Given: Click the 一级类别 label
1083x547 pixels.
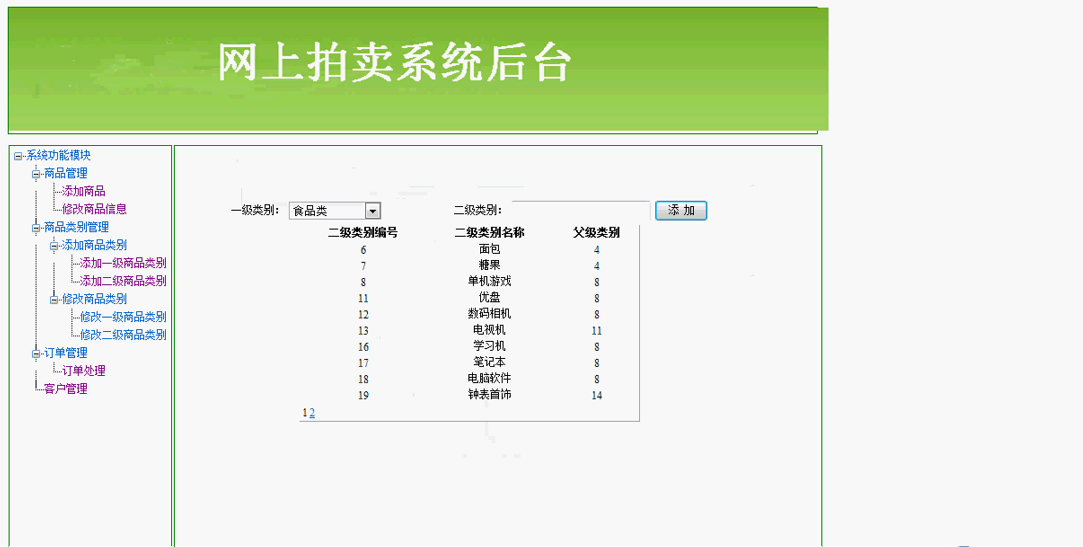Looking at the screenshot, I should pyautogui.click(x=255, y=211).
